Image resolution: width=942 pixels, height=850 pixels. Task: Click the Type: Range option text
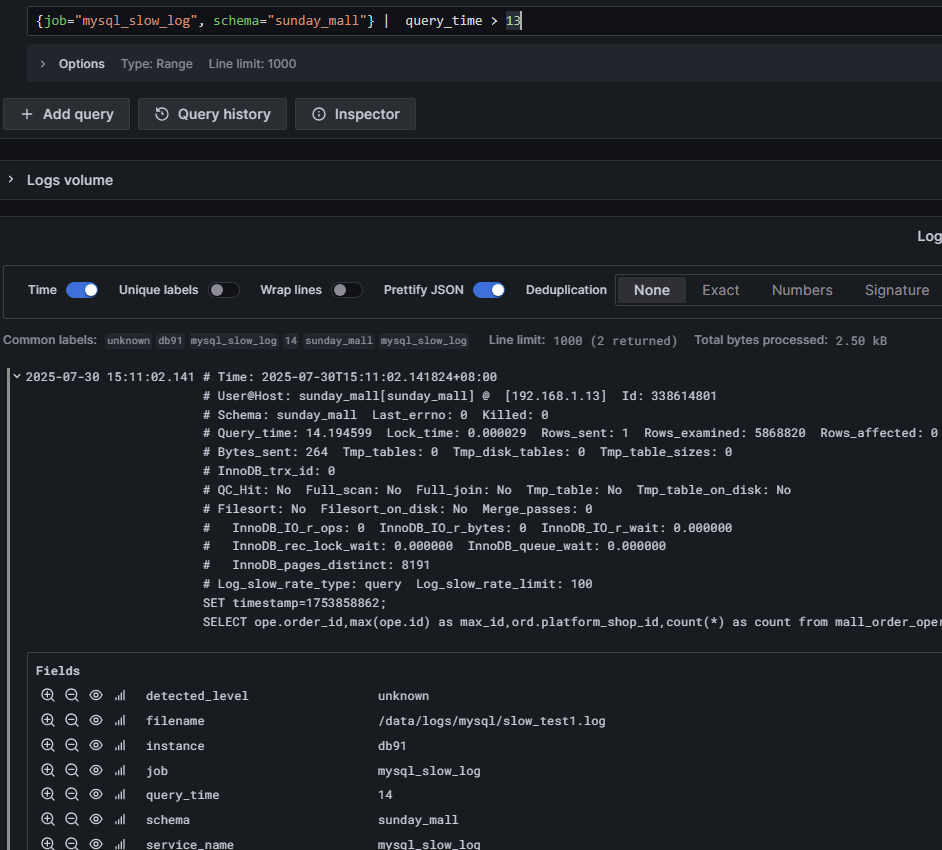click(157, 64)
